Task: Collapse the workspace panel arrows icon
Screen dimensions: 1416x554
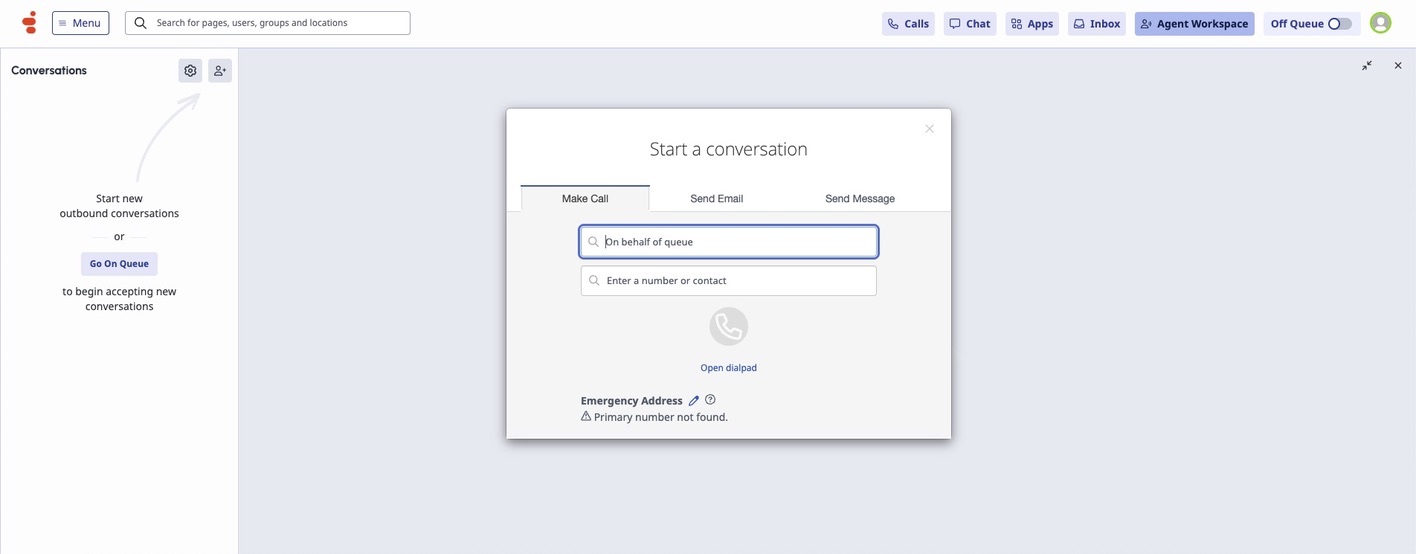Action: (1367, 66)
